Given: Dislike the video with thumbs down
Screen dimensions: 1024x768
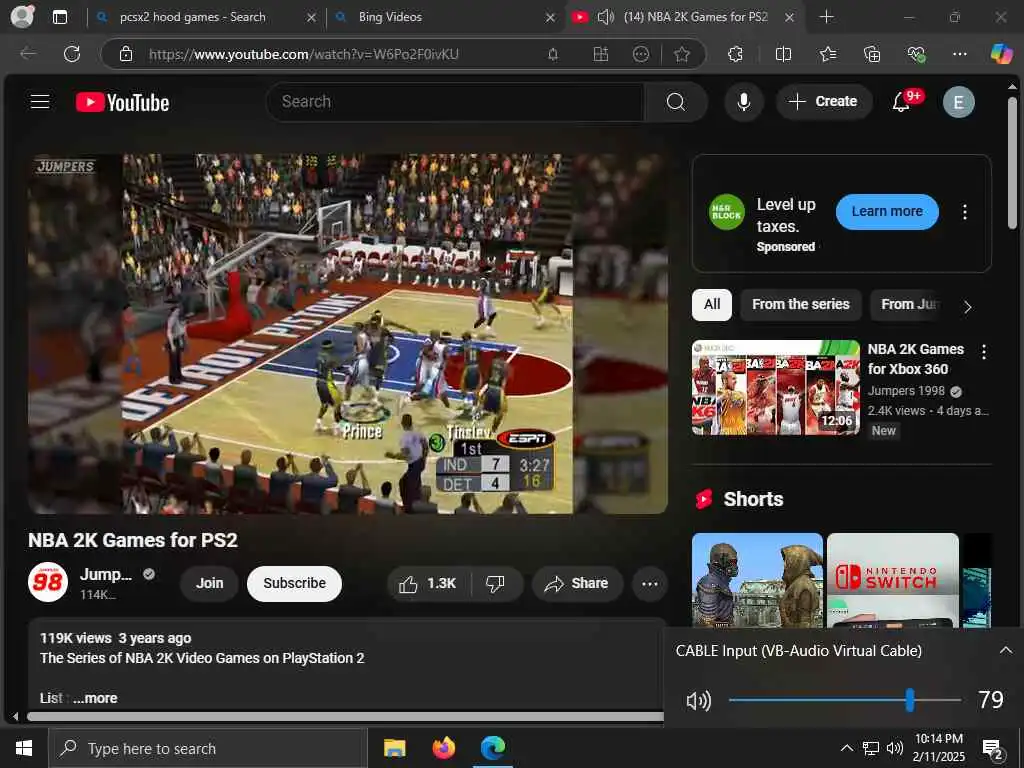Looking at the screenshot, I should 496,583.
